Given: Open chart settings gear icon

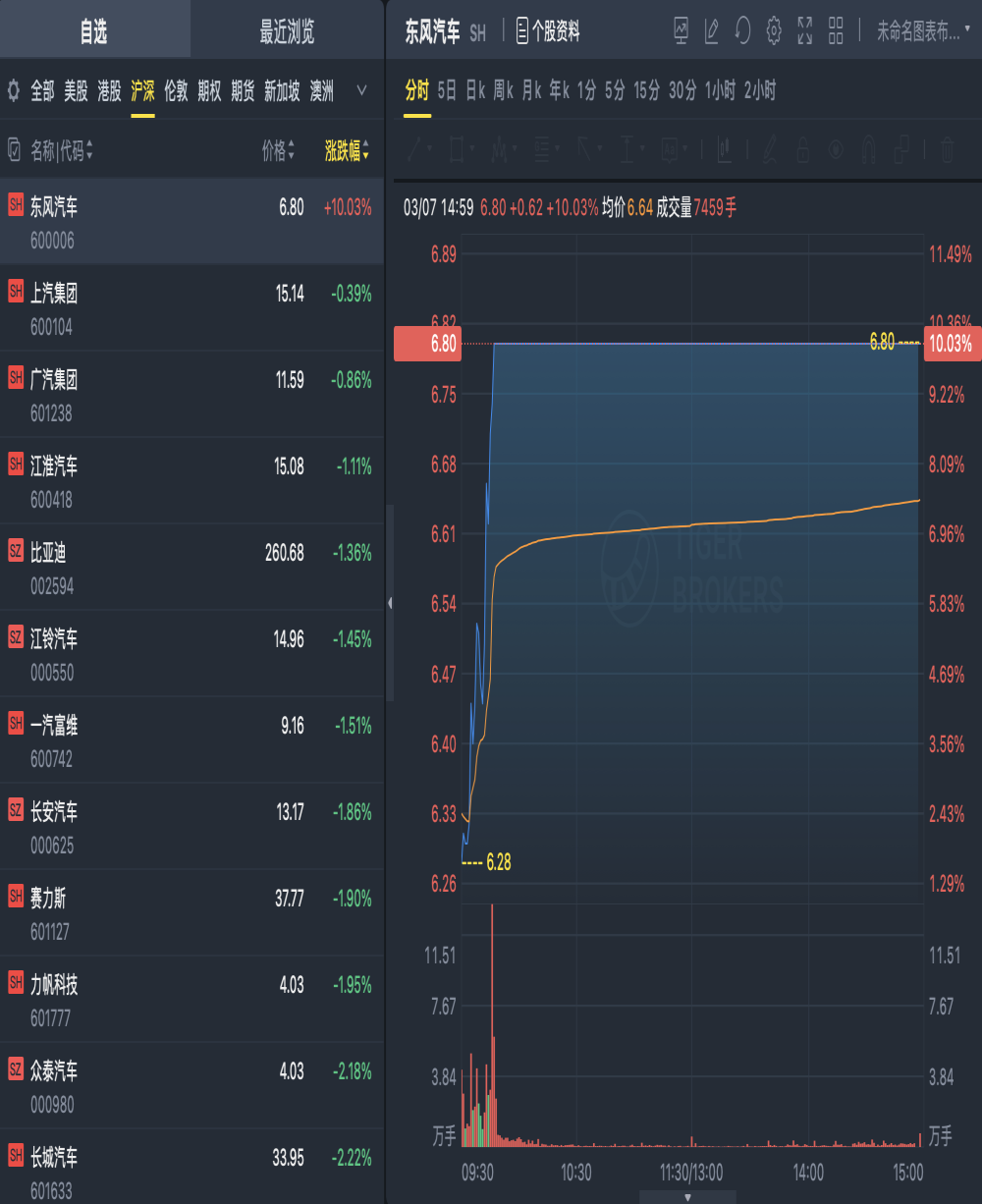Looking at the screenshot, I should (x=774, y=30).
